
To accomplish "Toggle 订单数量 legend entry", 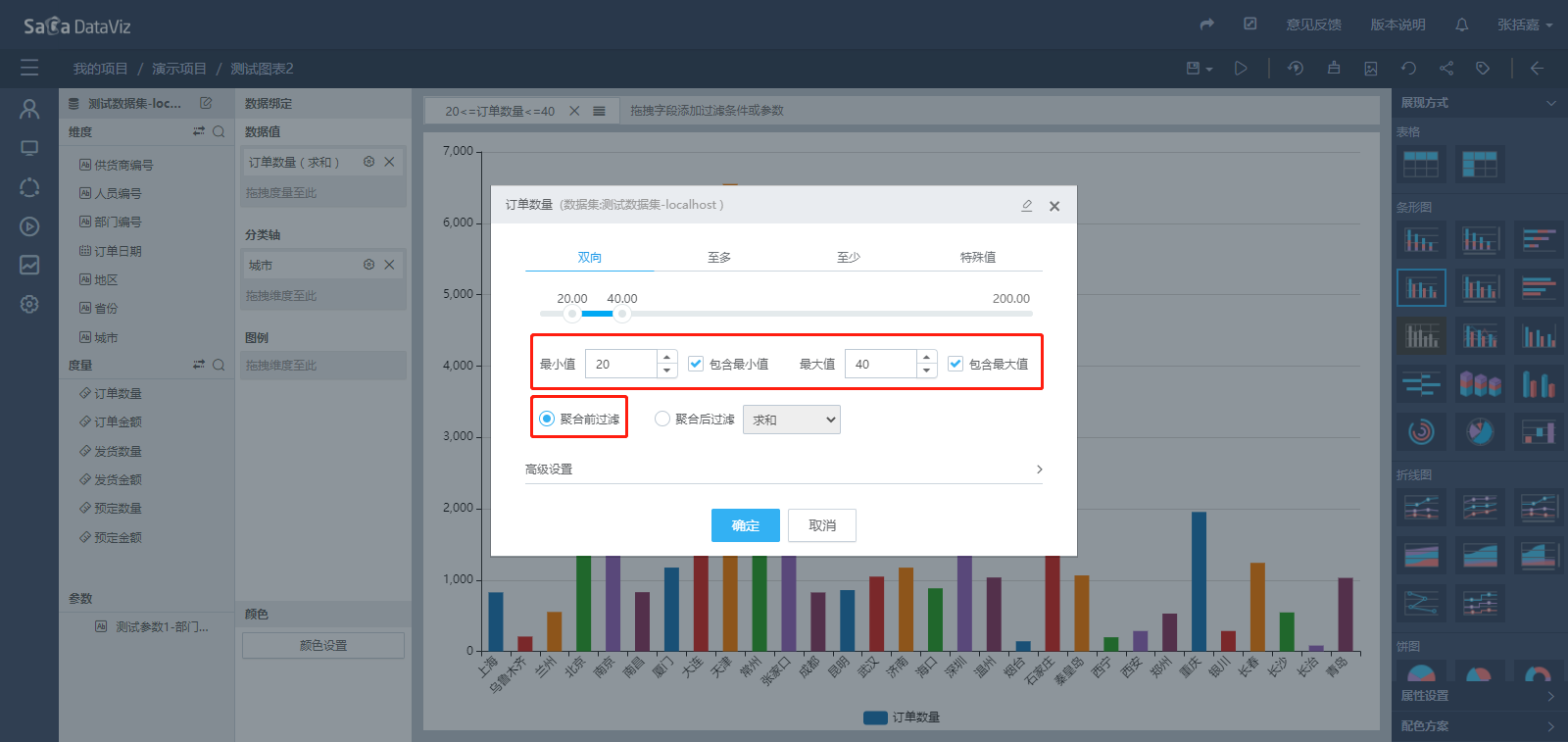I will pyautogui.click(x=902, y=717).
